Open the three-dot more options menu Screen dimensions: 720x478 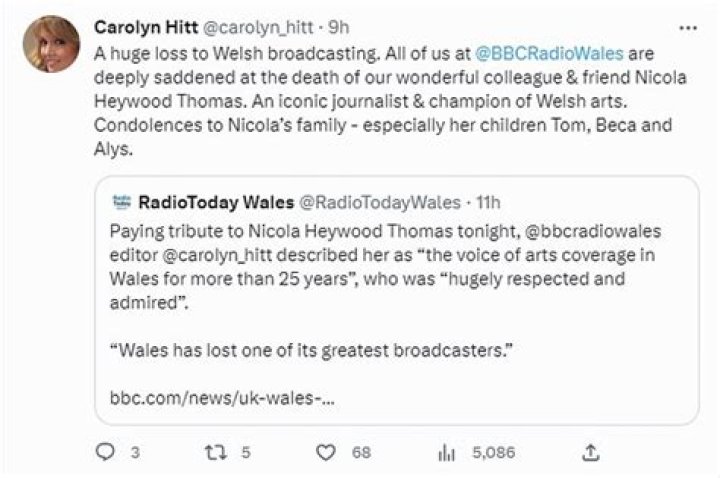click(x=689, y=27)
